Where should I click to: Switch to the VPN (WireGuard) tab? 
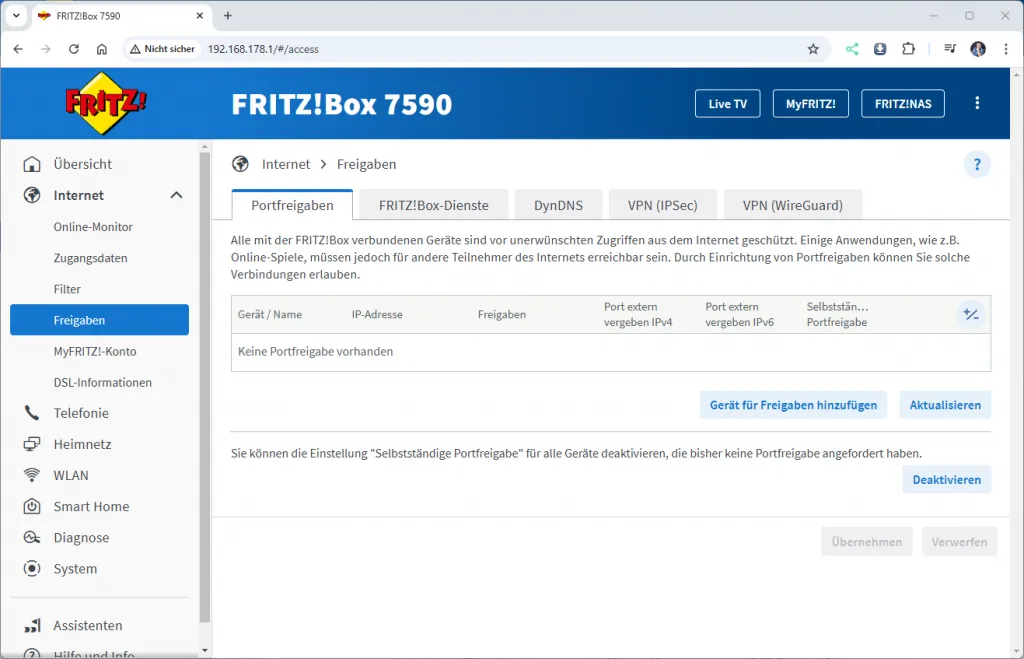792,205
